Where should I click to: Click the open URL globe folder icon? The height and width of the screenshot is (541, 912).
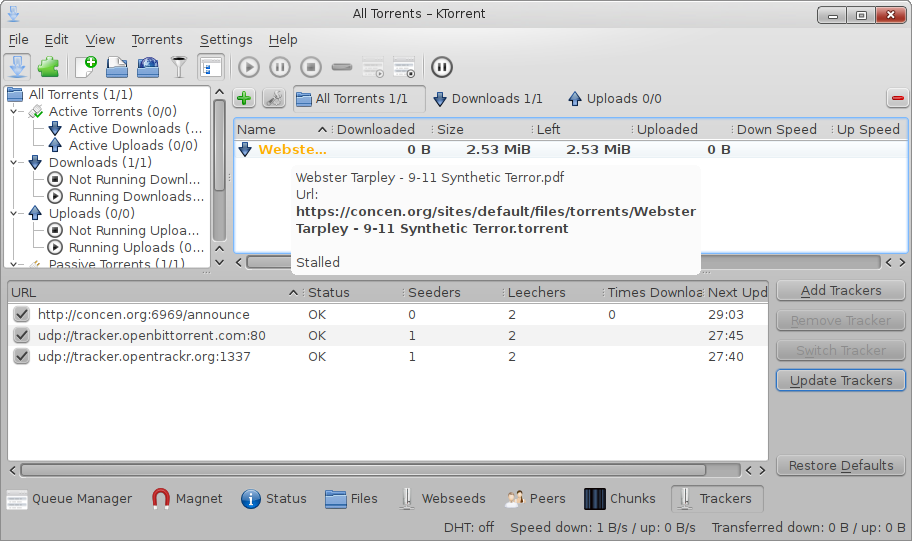click(148, 67)
